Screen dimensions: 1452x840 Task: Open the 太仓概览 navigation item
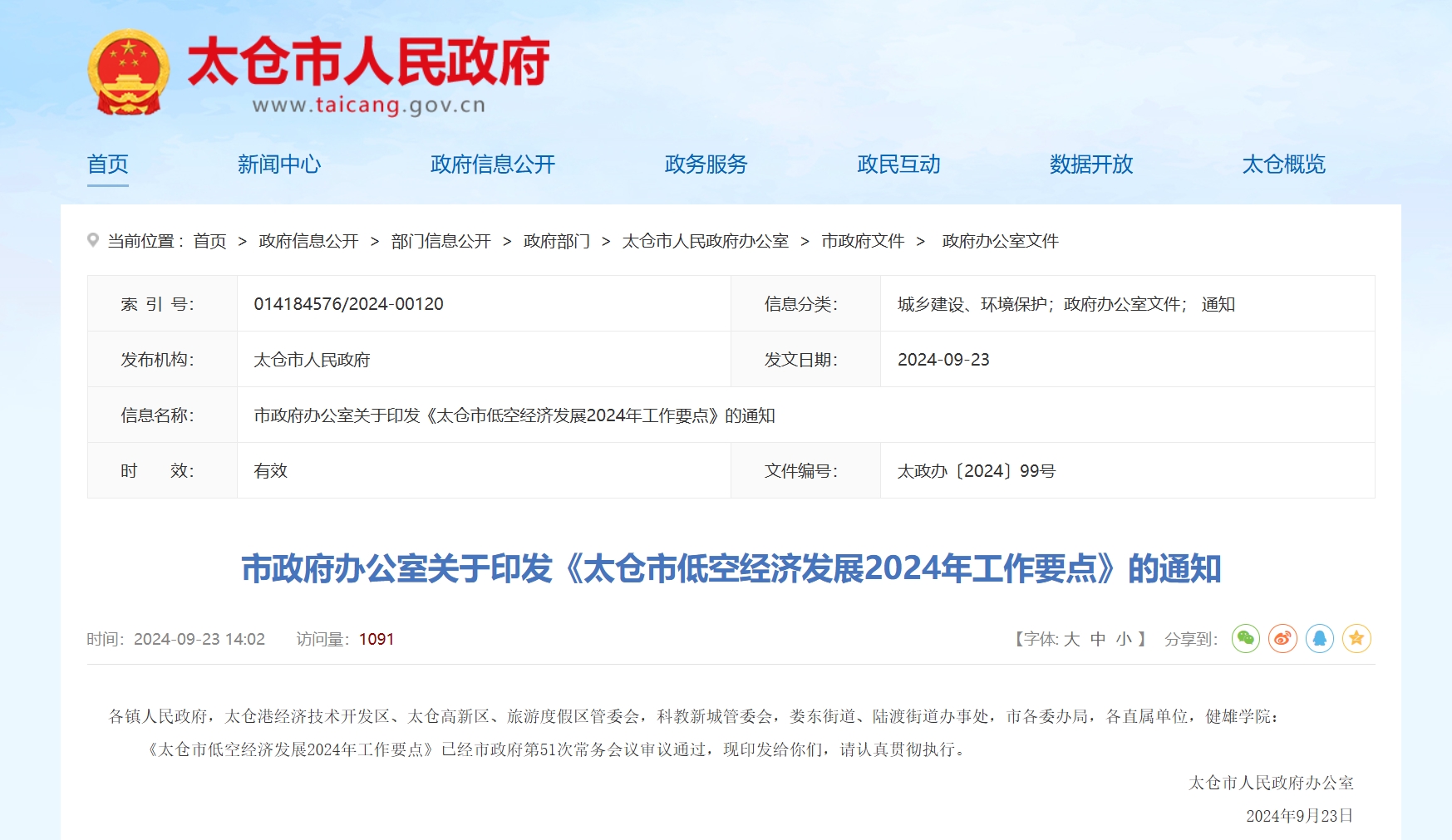[x=1283, y=165]
